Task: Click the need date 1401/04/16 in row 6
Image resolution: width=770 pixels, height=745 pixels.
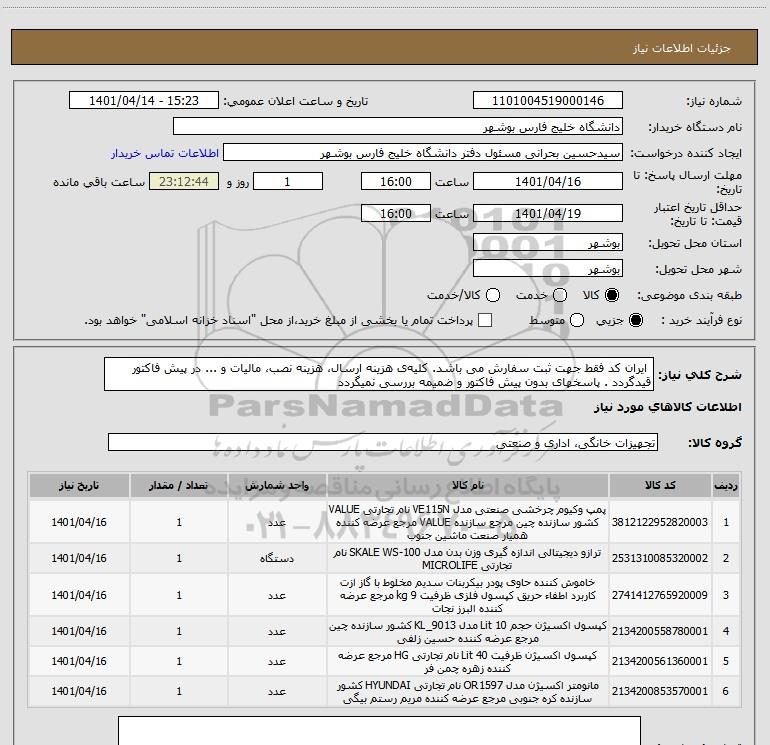Action: pos(79,691)
